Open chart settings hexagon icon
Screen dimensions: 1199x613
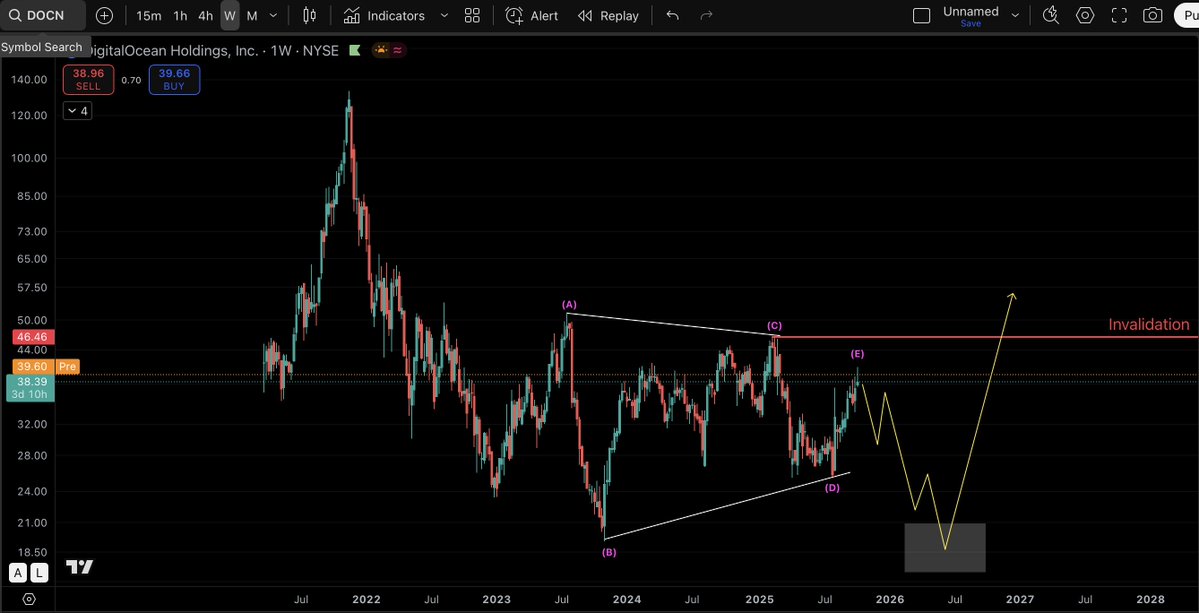point(1085,15)
